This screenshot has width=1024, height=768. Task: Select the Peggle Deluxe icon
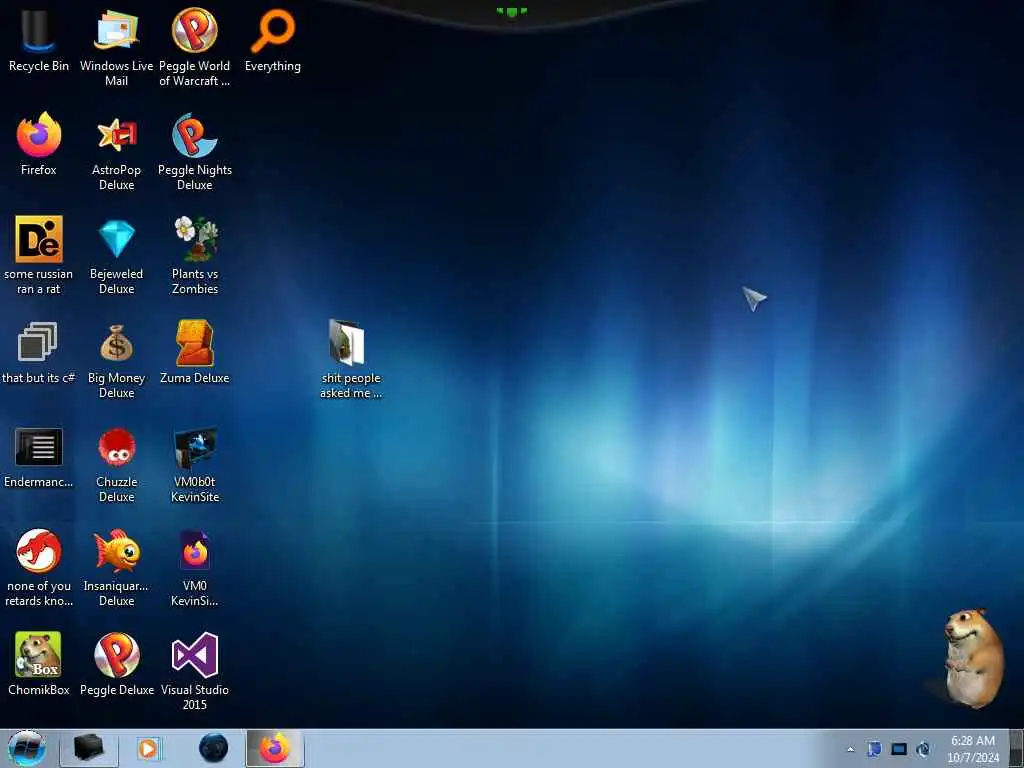coord(116,665)
